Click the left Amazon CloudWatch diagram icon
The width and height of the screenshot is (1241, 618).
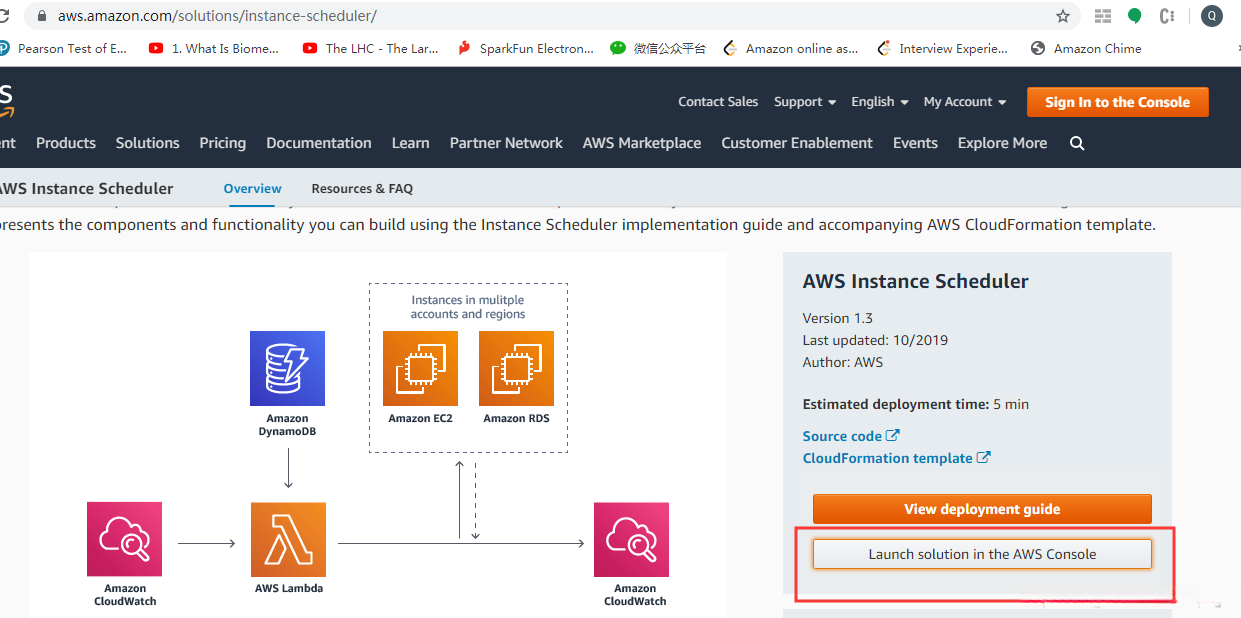[125, 540]
